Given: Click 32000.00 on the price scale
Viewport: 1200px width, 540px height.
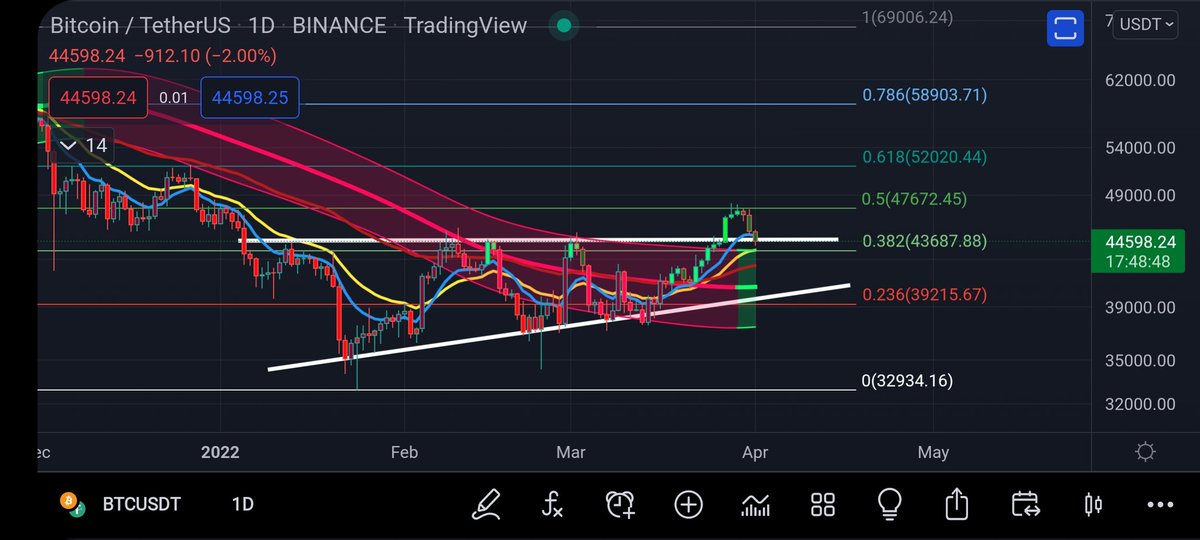Looking at the screenshot, I should (1139, 404).
